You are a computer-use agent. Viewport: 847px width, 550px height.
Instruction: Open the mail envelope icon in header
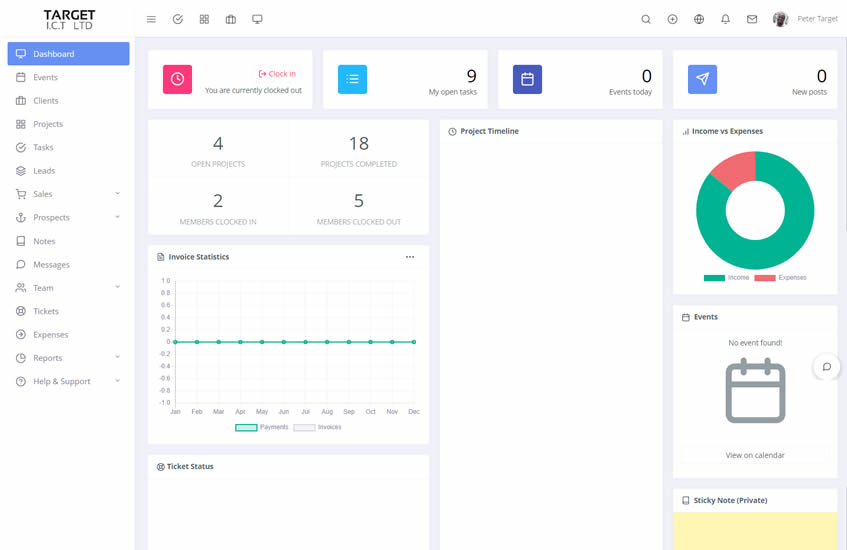click(752, 19)
